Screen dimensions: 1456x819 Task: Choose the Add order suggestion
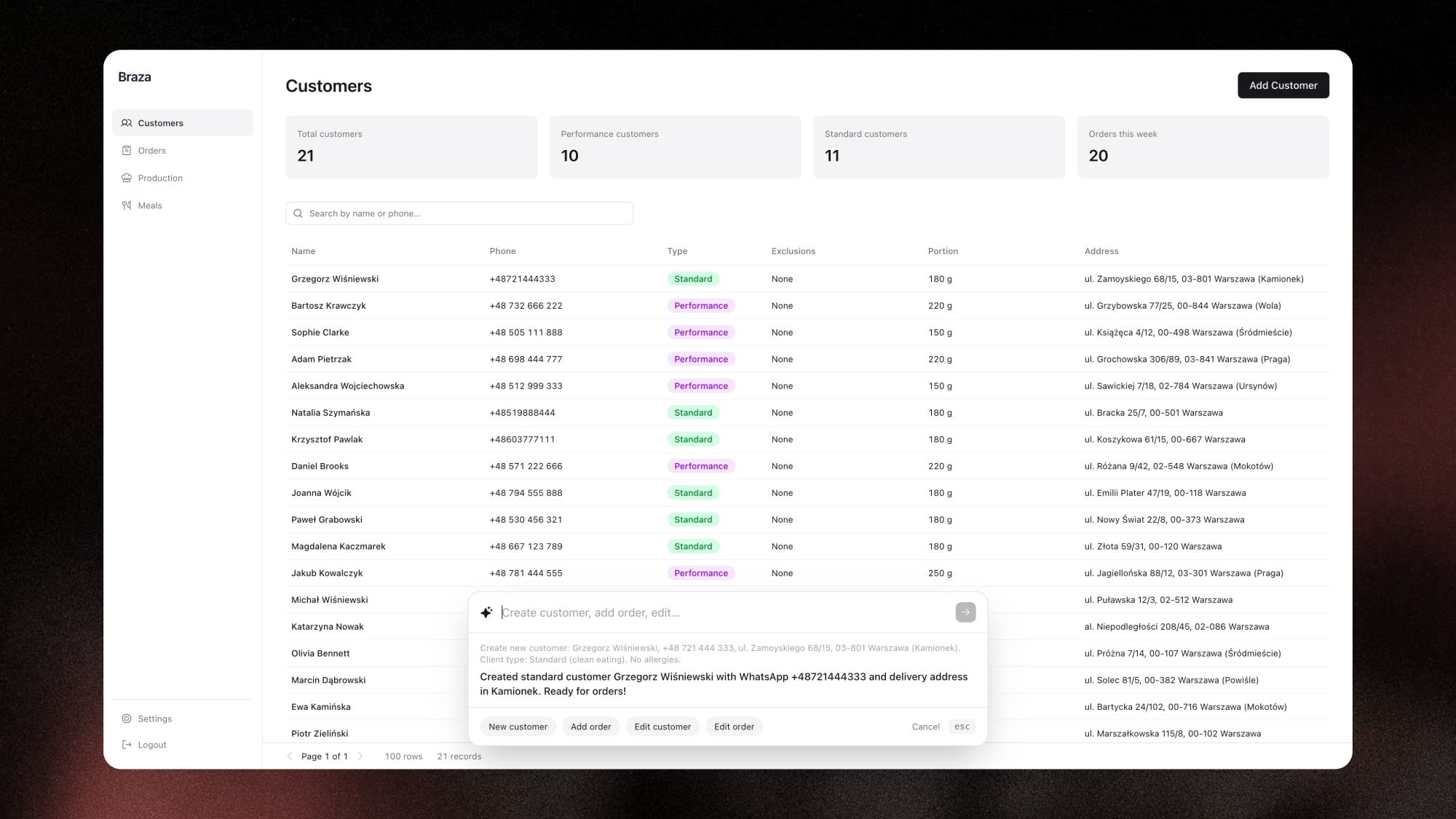point(590,727)
